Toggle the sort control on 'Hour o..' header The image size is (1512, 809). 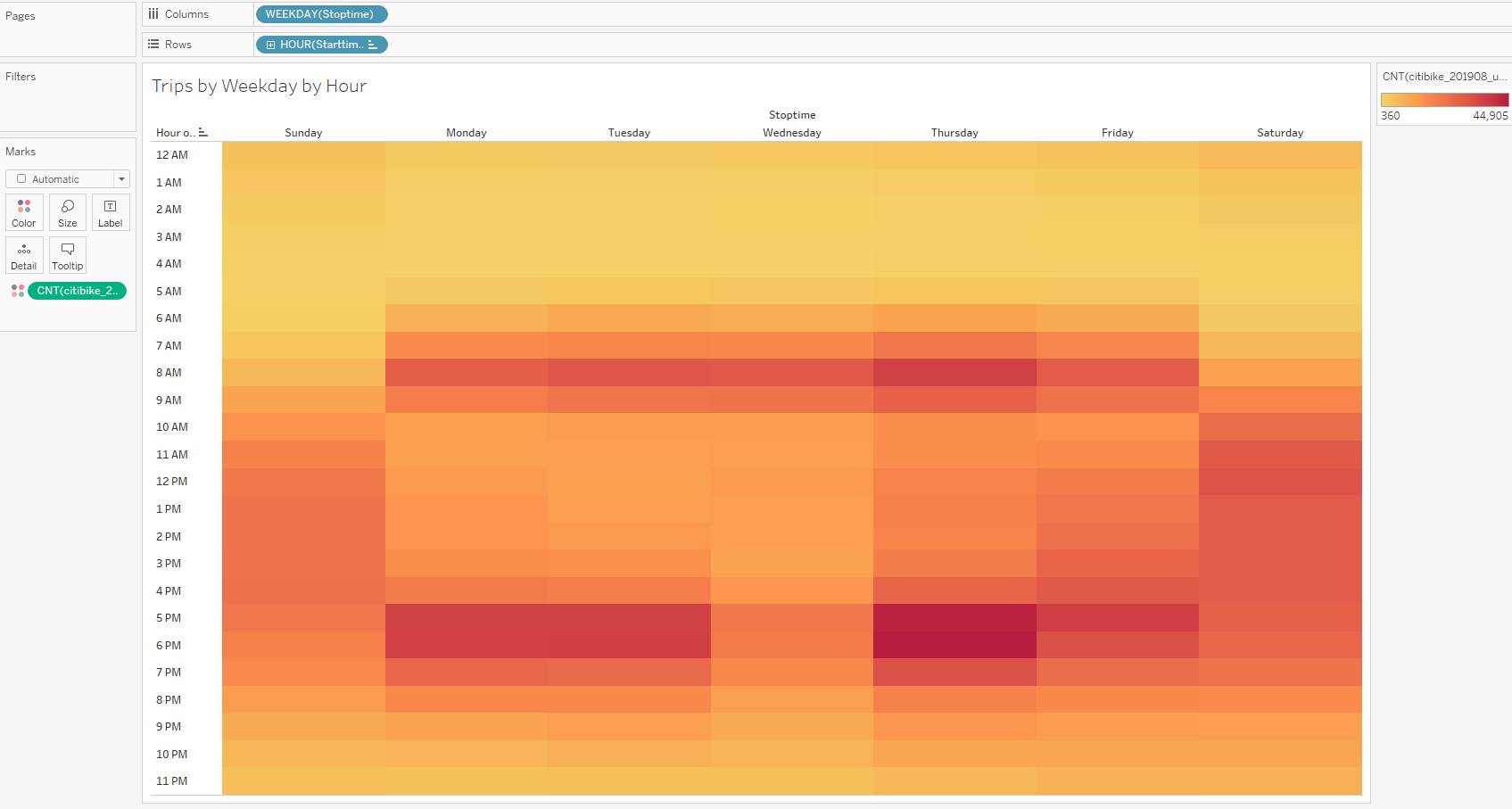203,132
